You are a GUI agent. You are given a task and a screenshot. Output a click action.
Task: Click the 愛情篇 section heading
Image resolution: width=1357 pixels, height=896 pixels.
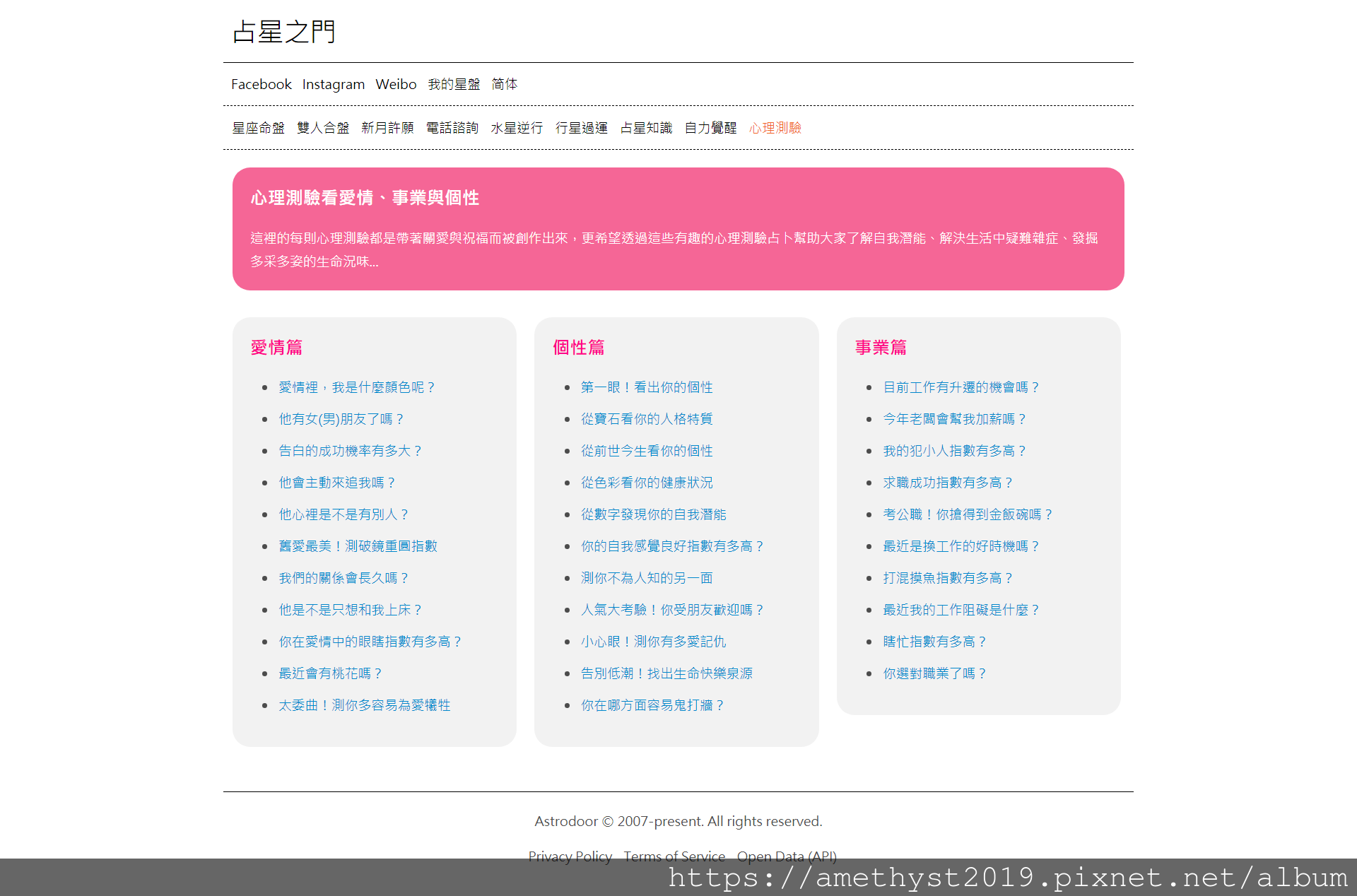click(276, 348)
